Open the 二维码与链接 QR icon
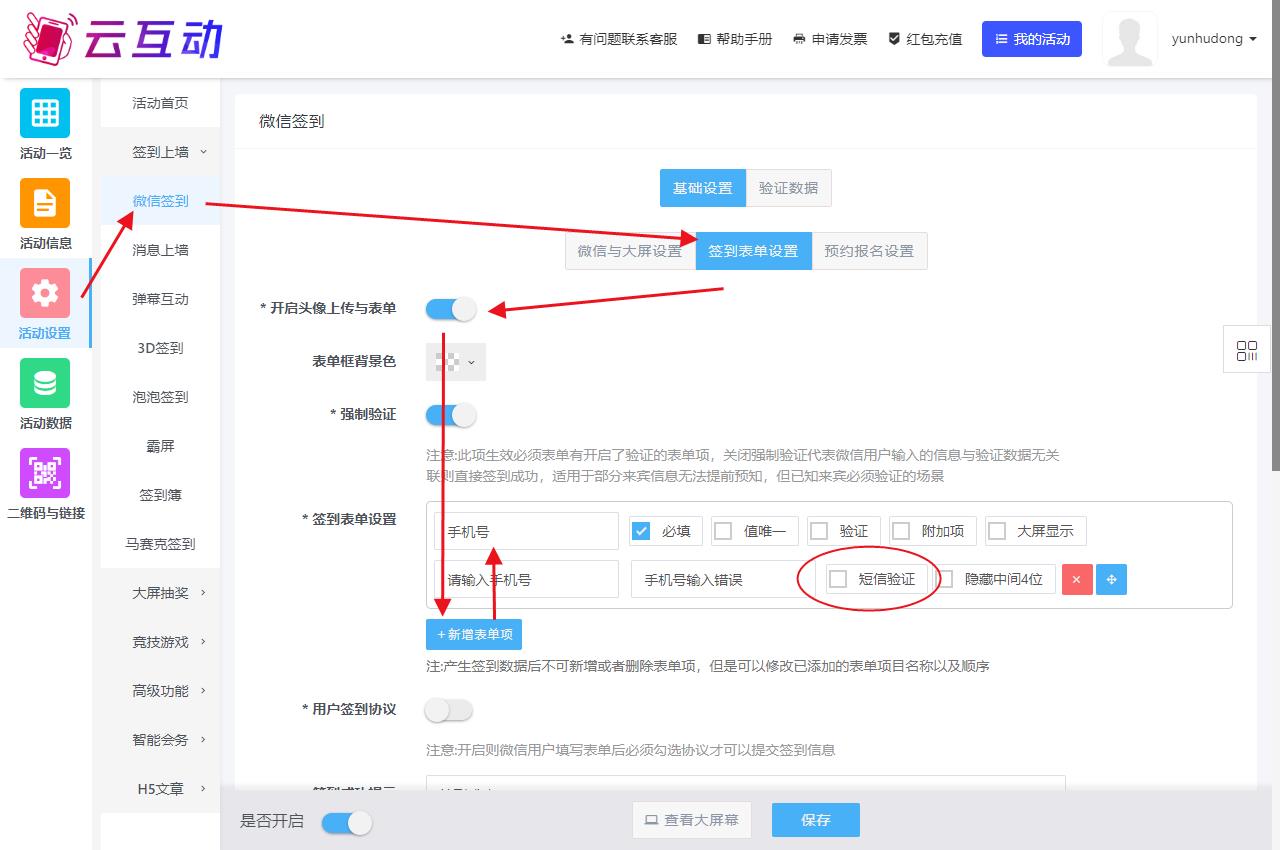1280x850 pixels. pyautogui.click(x=45, y=473)
